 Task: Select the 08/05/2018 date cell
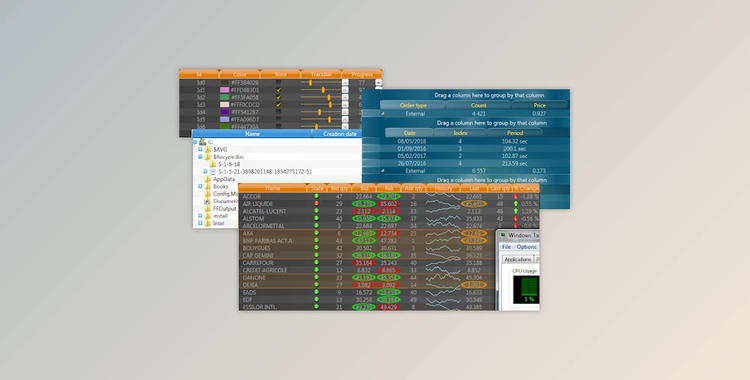(412, 141)
